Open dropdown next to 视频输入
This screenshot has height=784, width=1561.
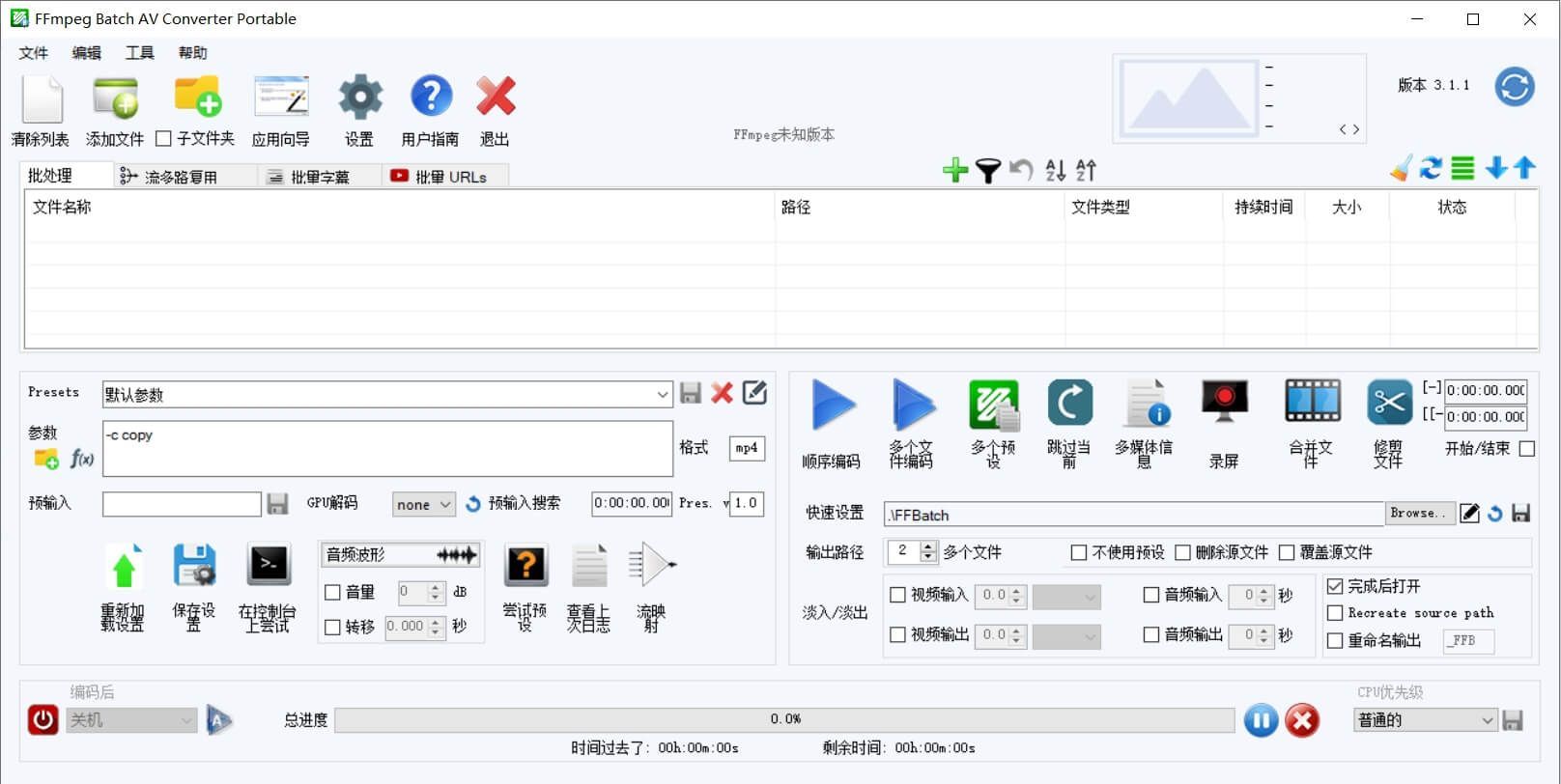[x=1066, y=597]
